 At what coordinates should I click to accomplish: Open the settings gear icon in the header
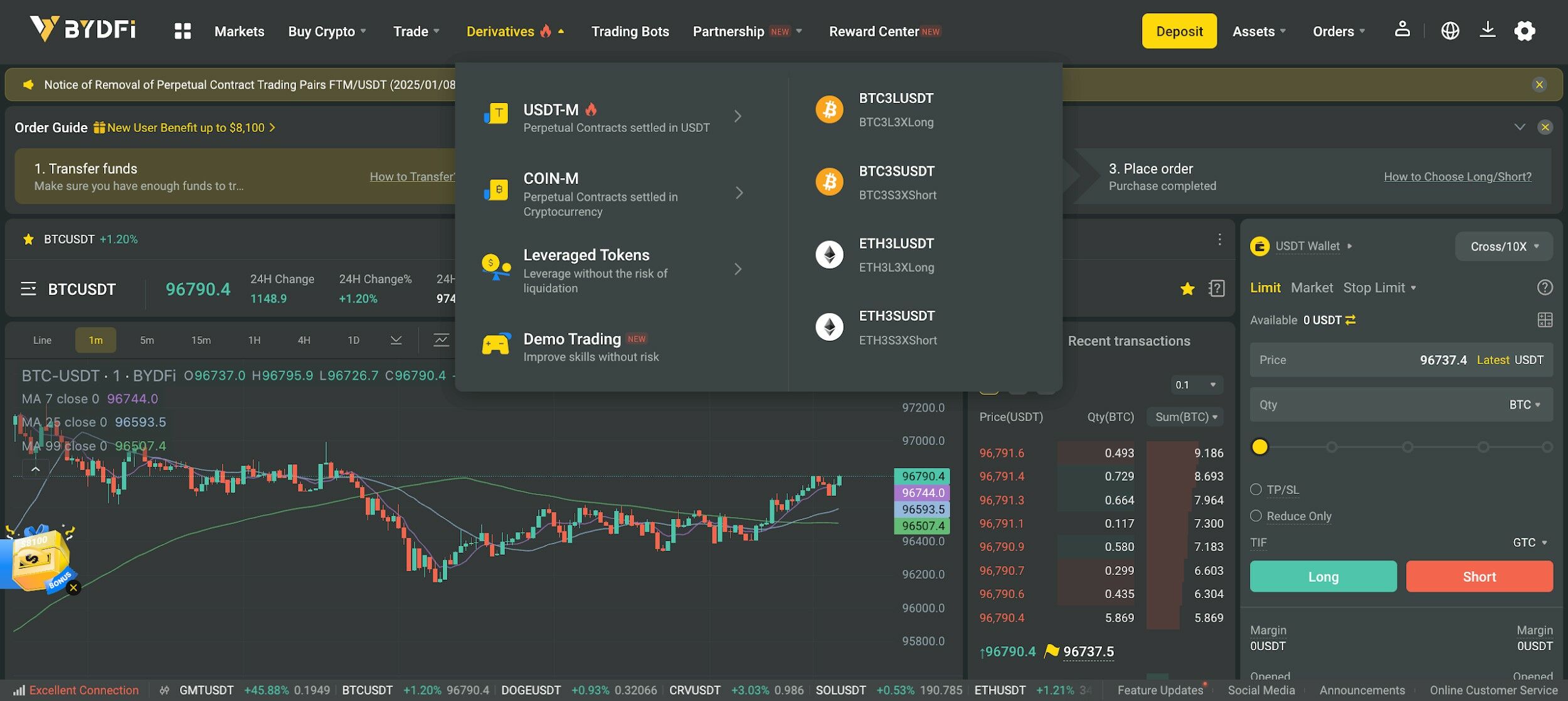[x=1524, y=30]
